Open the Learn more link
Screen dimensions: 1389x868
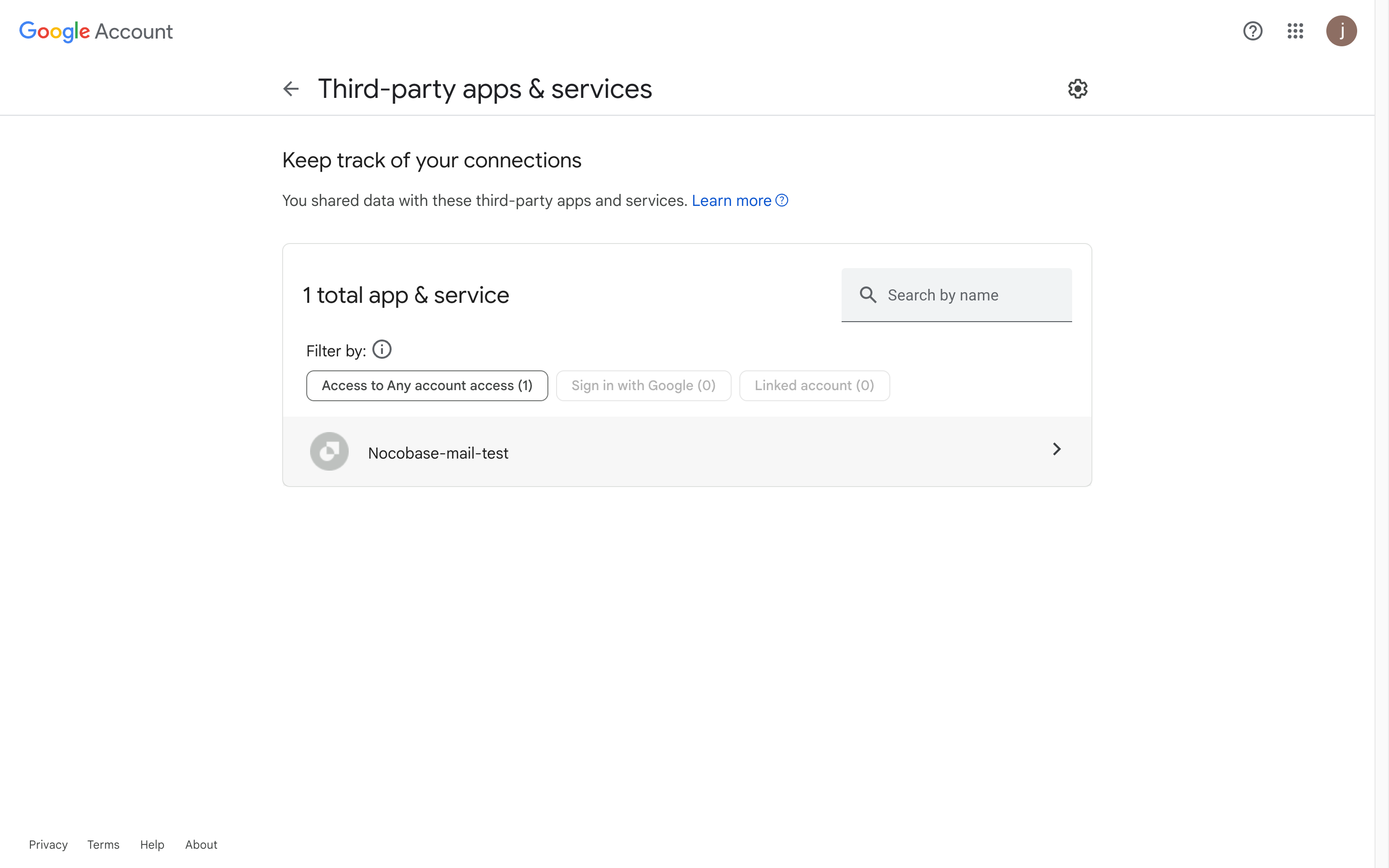point(731,201)
